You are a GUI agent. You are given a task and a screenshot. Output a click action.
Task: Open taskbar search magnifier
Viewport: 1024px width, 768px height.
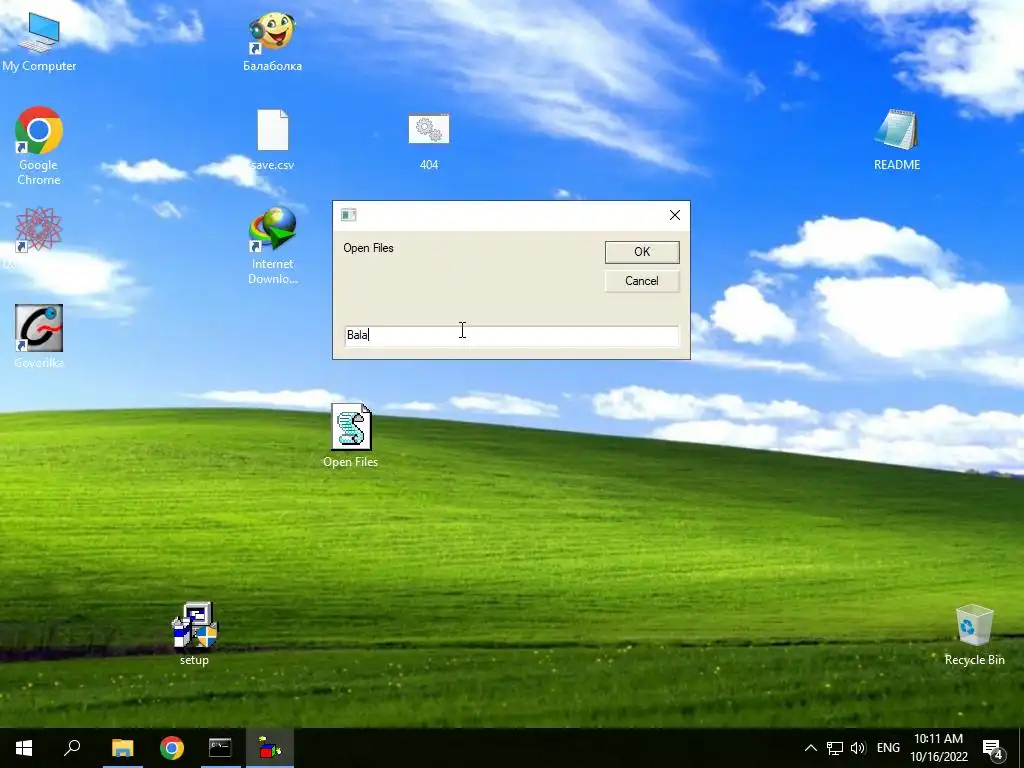click(x=72, y=748)
